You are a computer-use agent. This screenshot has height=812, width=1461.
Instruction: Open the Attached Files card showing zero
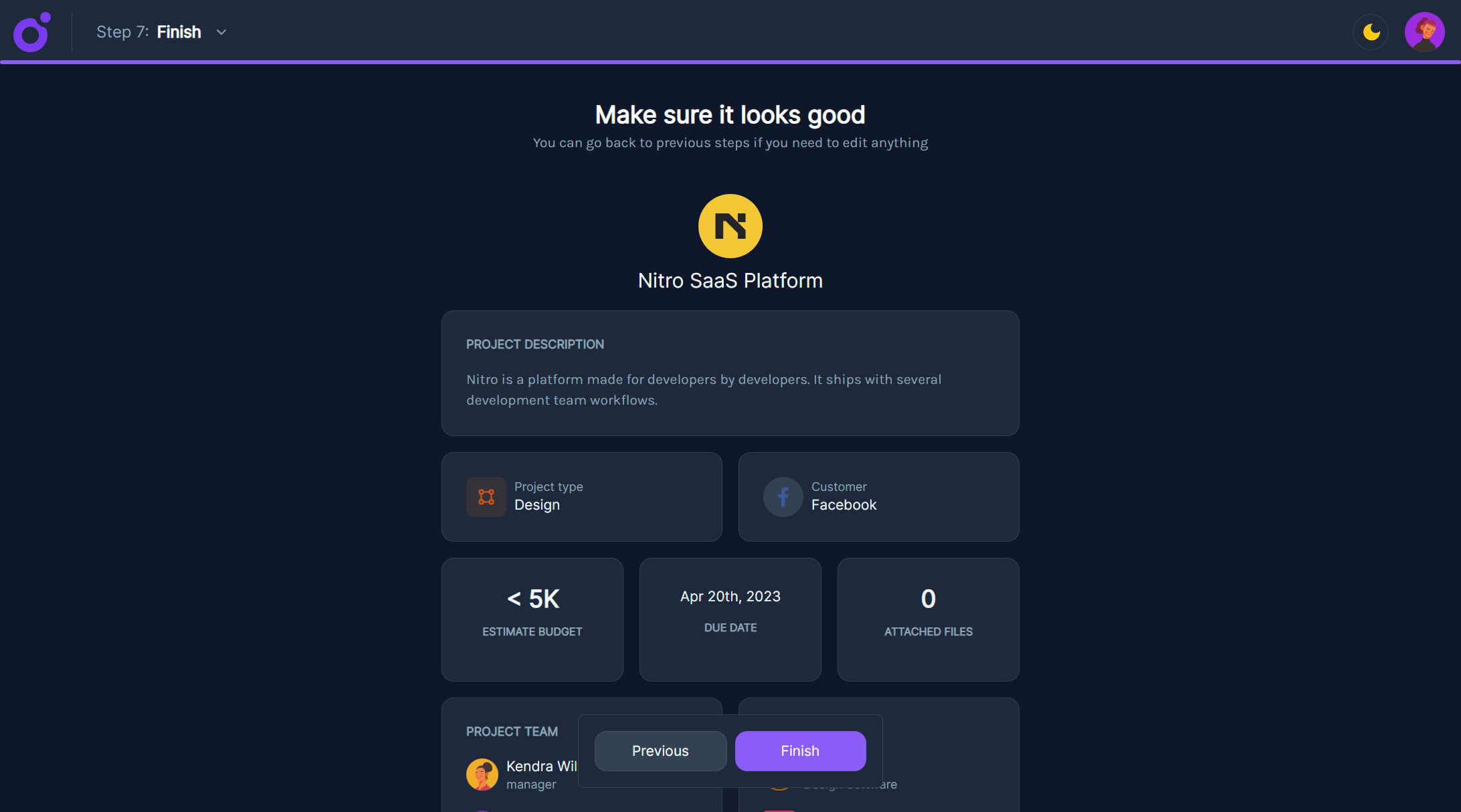coord(927,619)
